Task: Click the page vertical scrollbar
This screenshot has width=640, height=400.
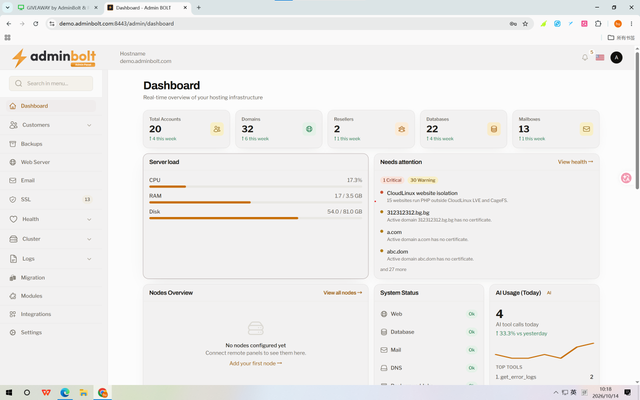Action: [637, 120]
